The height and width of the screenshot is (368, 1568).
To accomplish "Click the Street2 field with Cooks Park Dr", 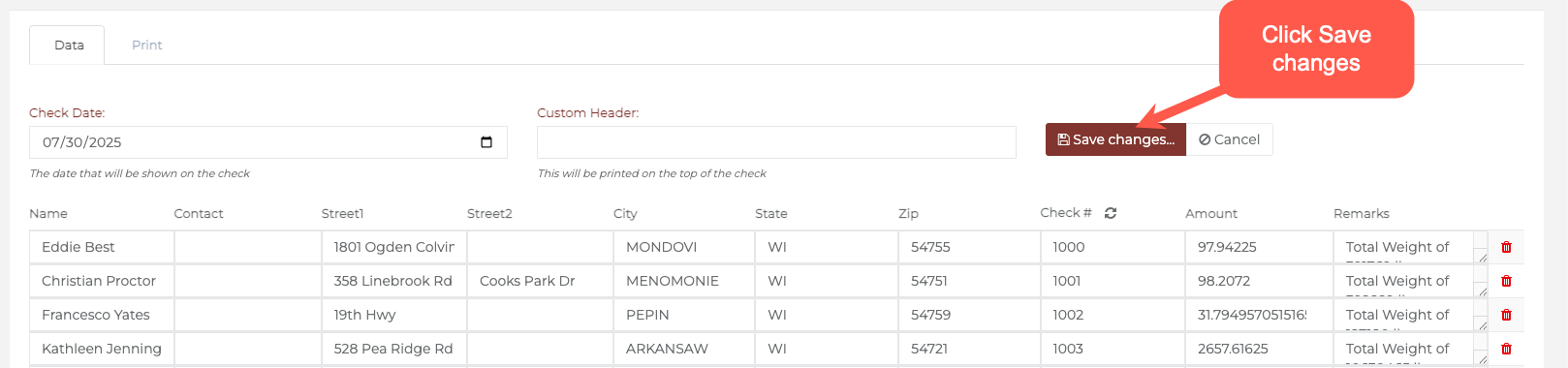I will (540, 281).
